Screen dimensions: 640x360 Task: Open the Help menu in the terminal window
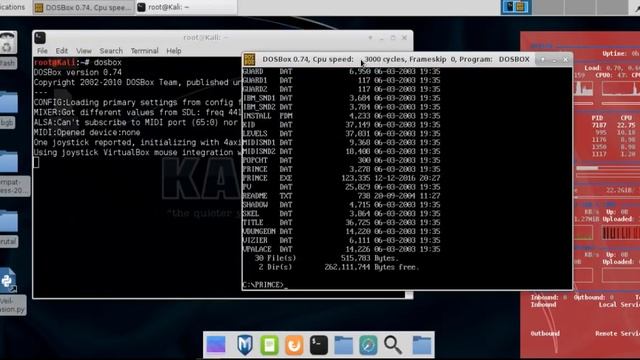[x=173, y=51]
